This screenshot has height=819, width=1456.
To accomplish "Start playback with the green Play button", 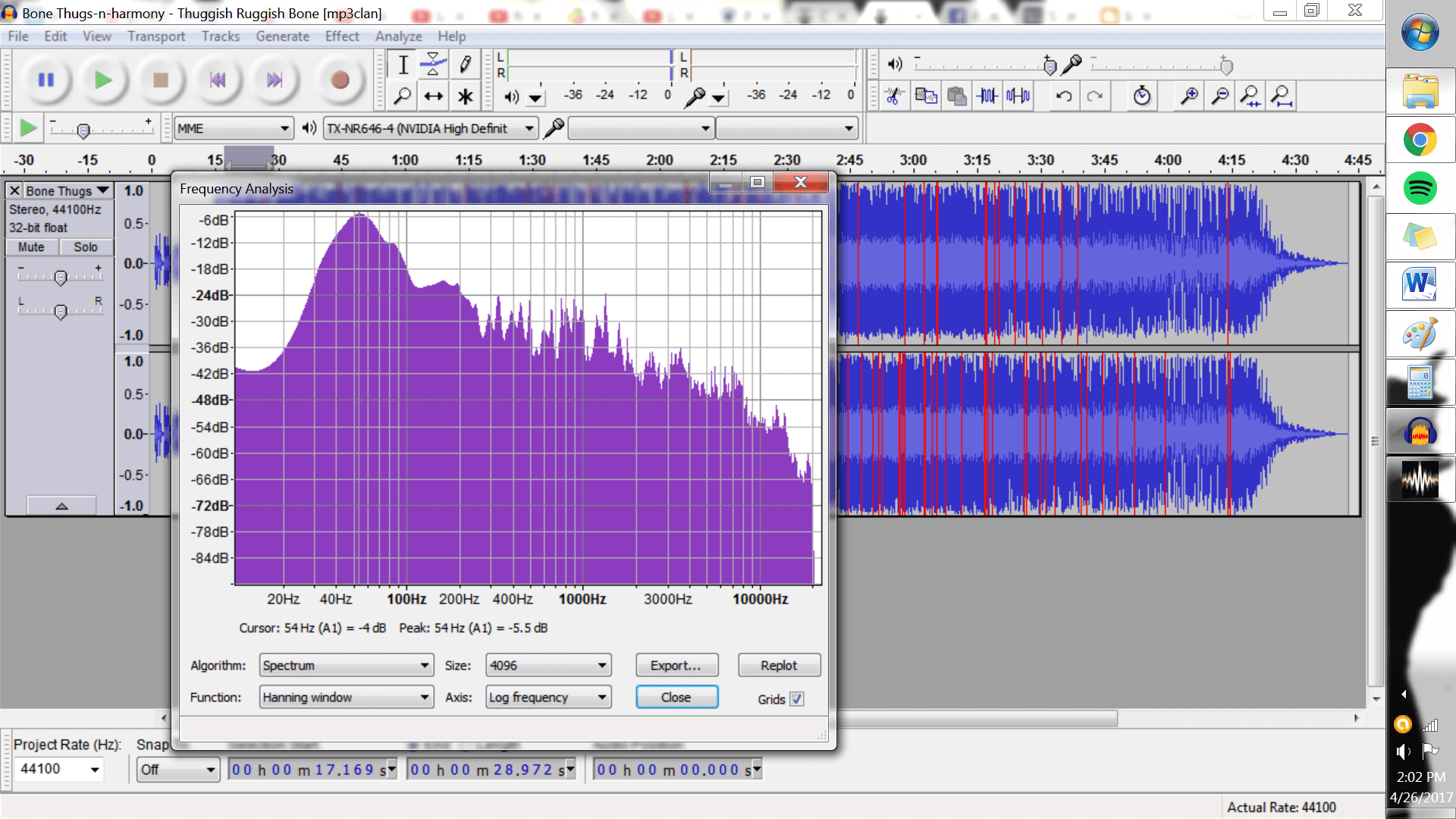I will tap(103, 80).
